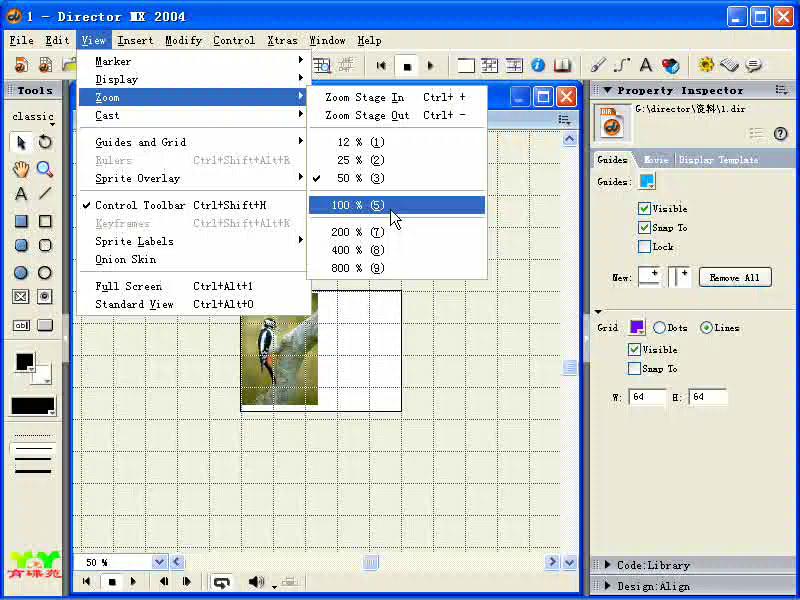Viewport: 800px width, 600px height.
Task: Uncheck Guides Snap To checkbox
Action: (644, 228)
